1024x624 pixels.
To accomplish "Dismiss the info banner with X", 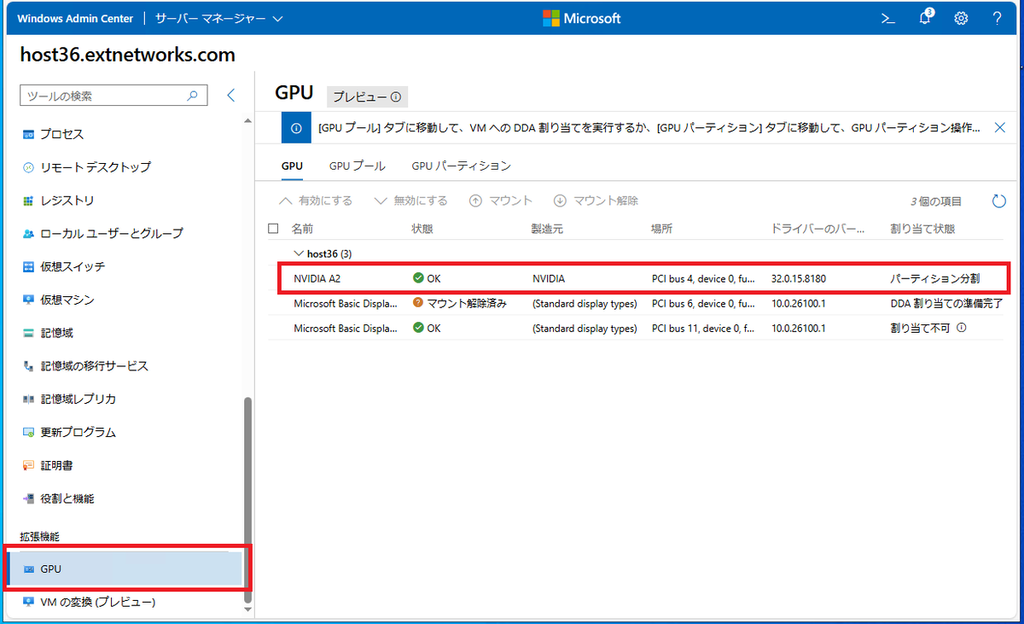I will click(x=1000, y=128).
